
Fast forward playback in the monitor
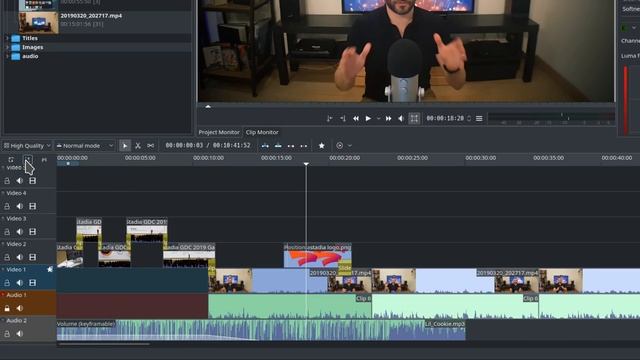(x=389, y=118)
